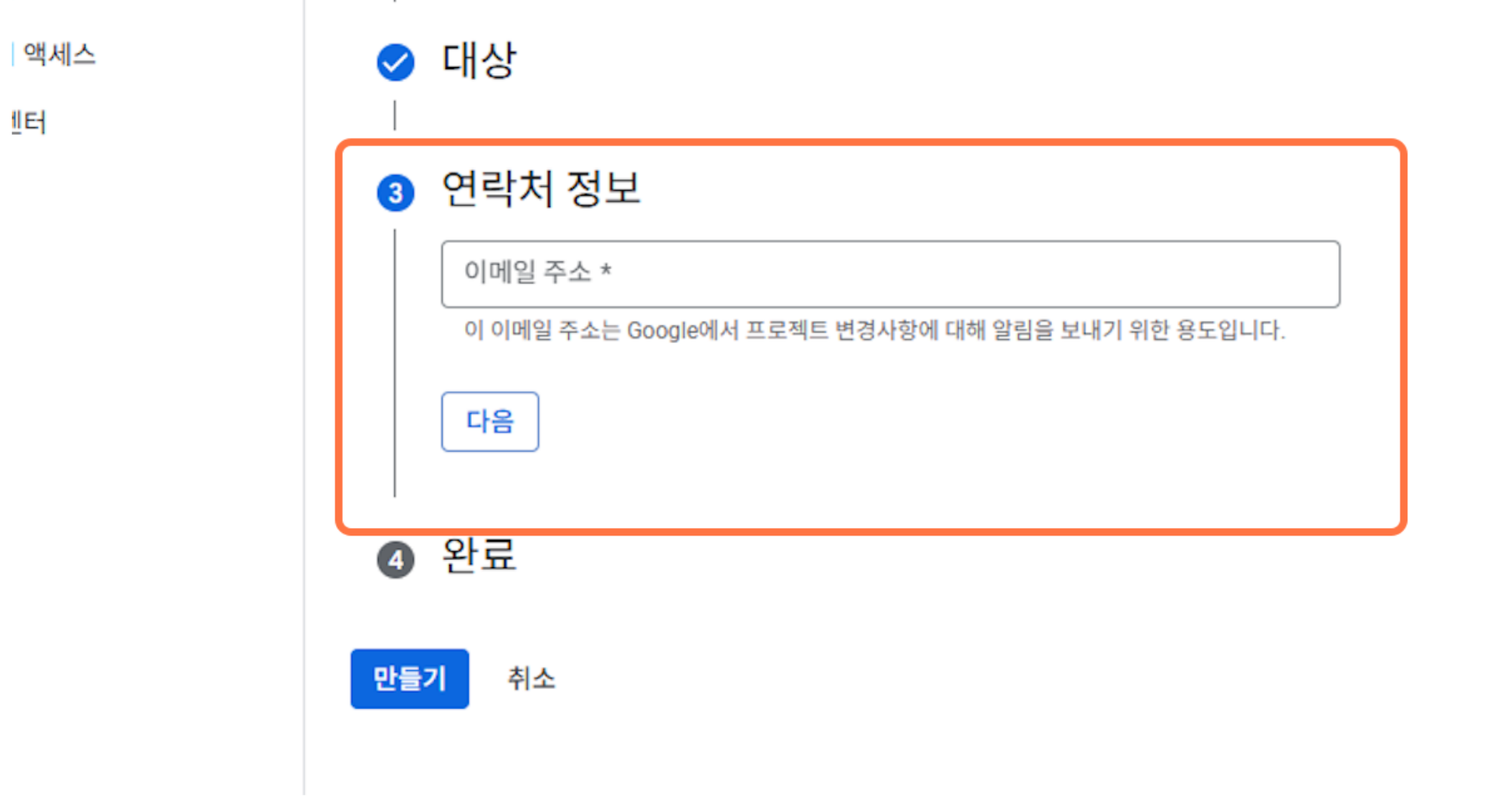
Task: Click the word Google in the helper text
Action: point(662,331)
